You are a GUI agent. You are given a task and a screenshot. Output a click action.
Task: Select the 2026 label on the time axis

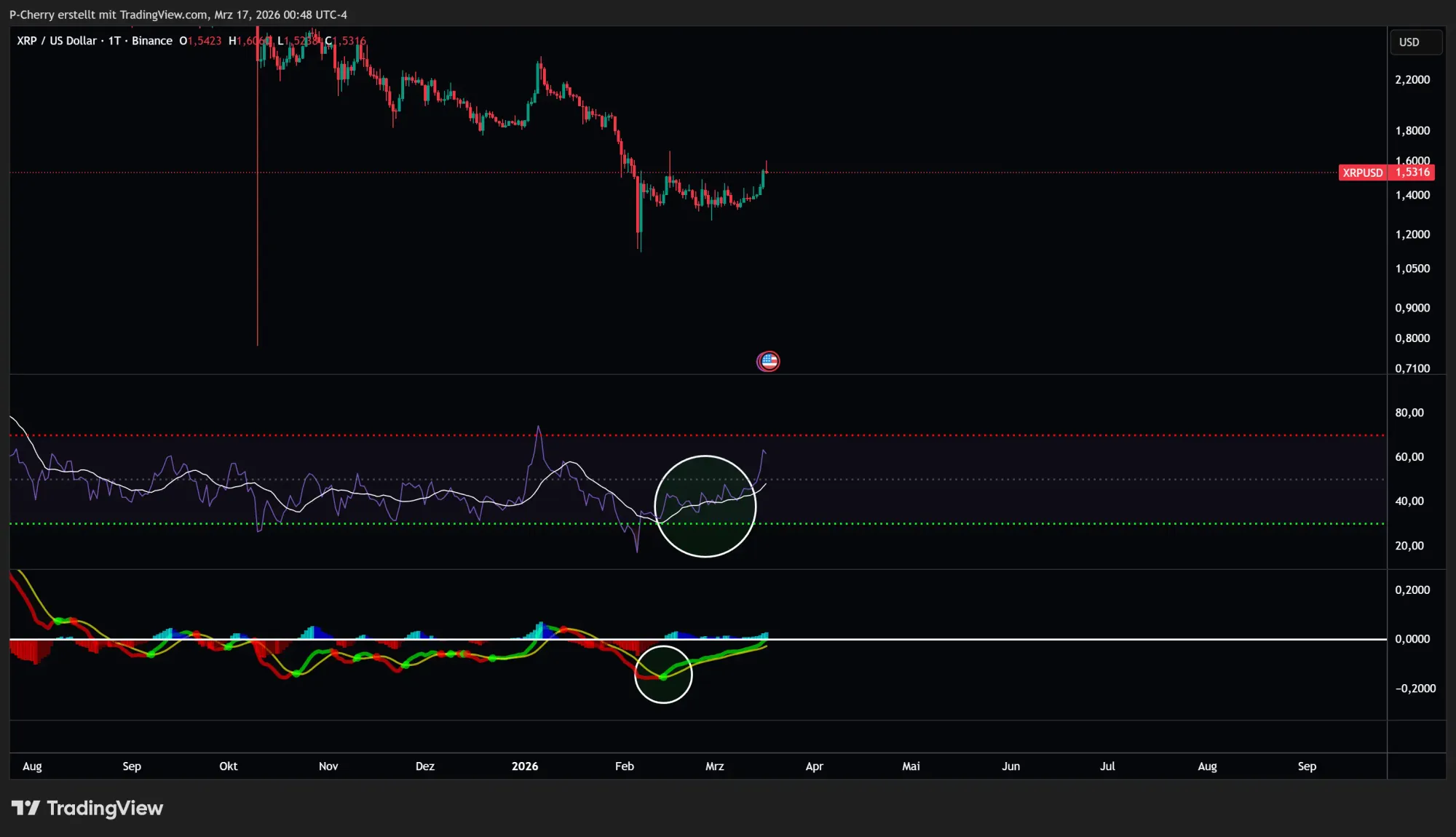point(526,766)
